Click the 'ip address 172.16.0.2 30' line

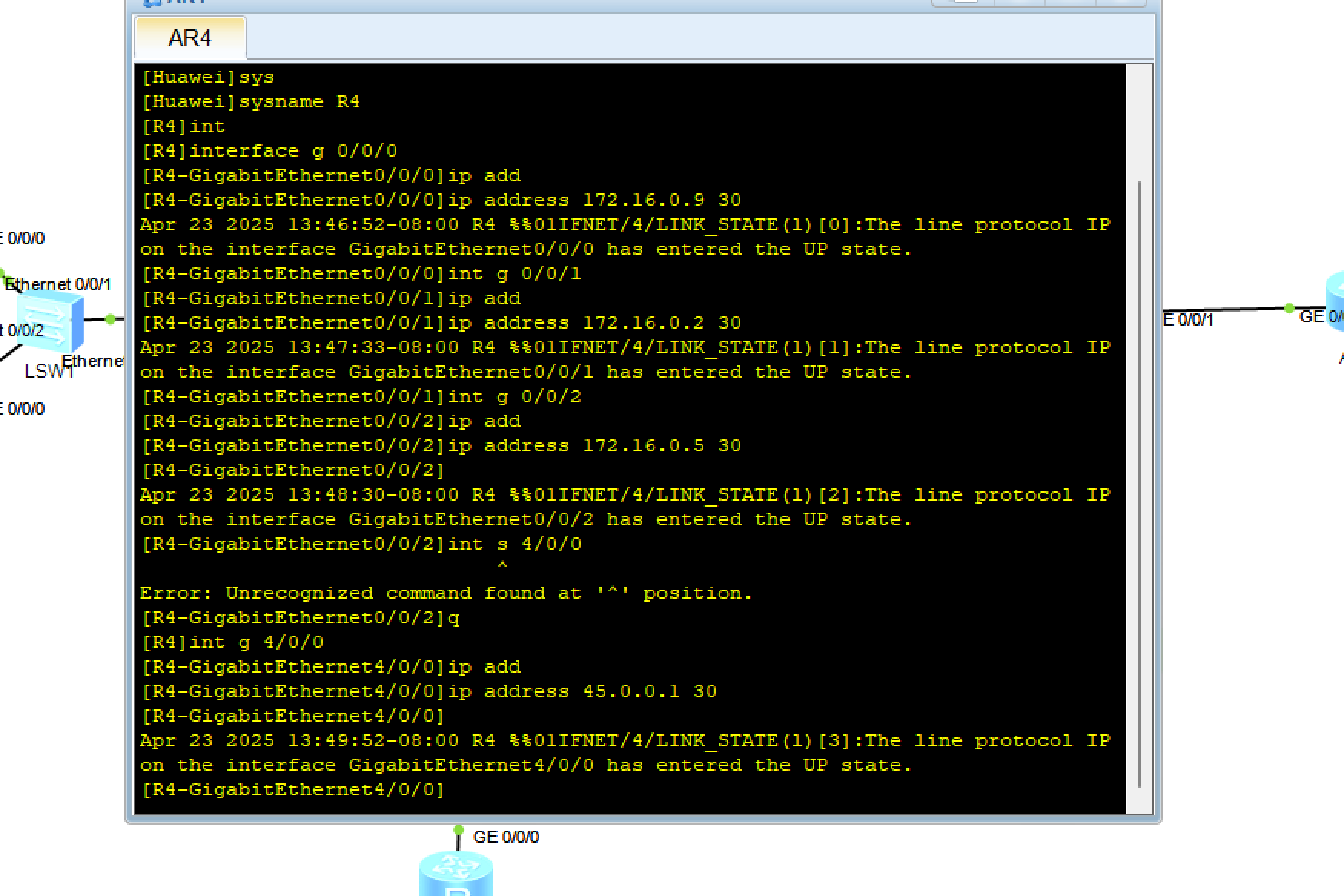click(x=442, y=322)
